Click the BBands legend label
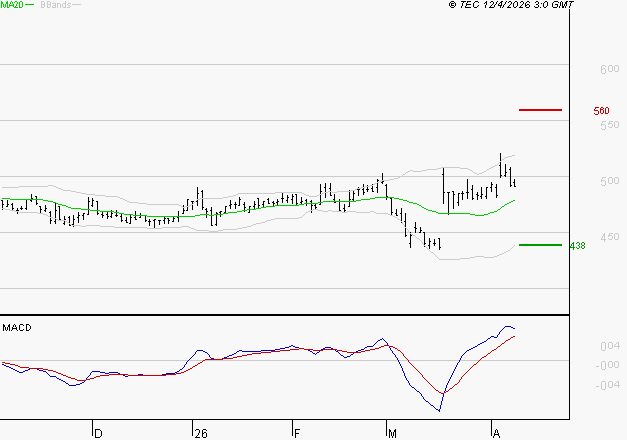The height and width of the screenshot is (440, 627). pyautogui.click(x=54, y=5)
